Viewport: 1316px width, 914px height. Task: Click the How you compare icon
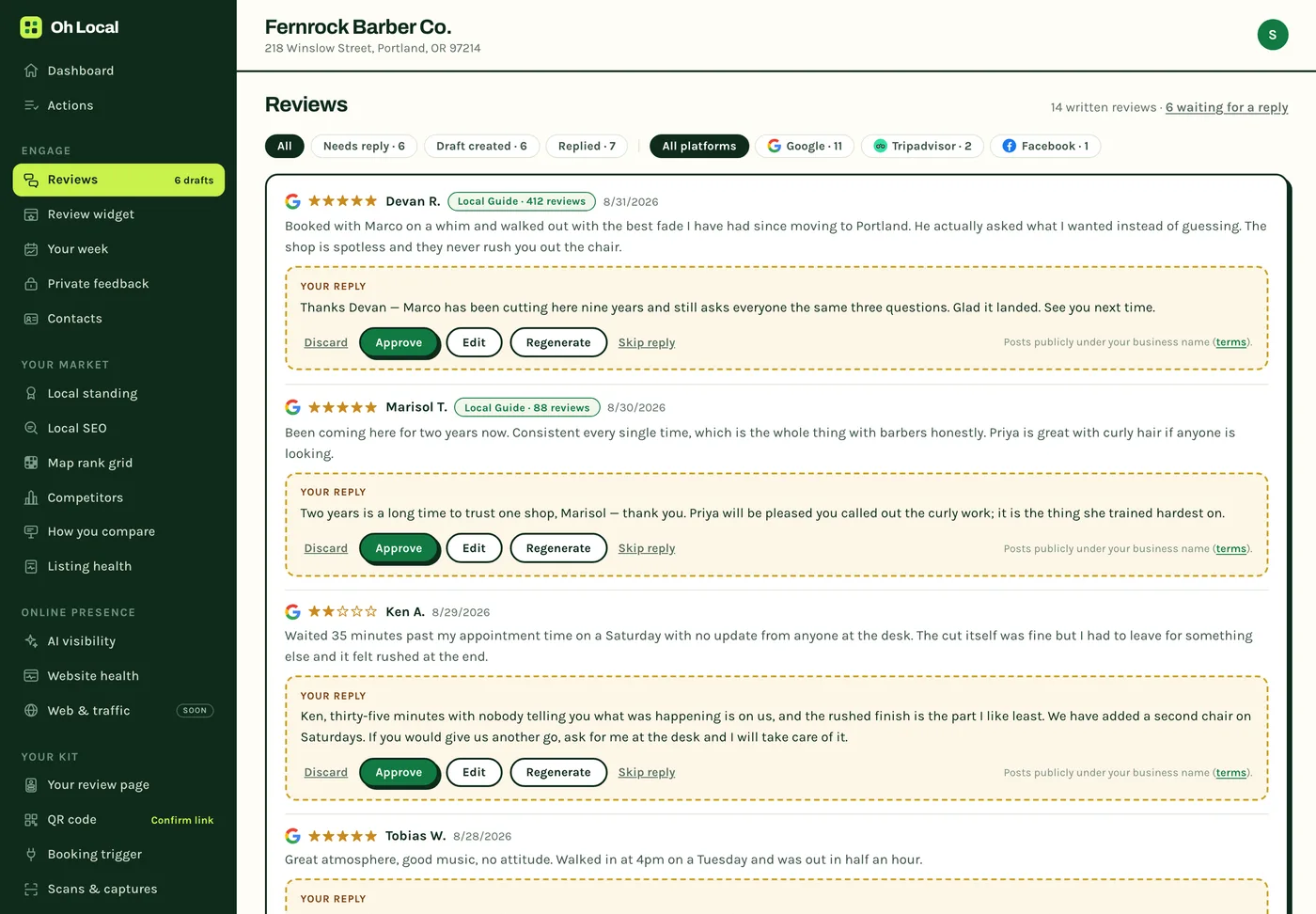[31, 531]
